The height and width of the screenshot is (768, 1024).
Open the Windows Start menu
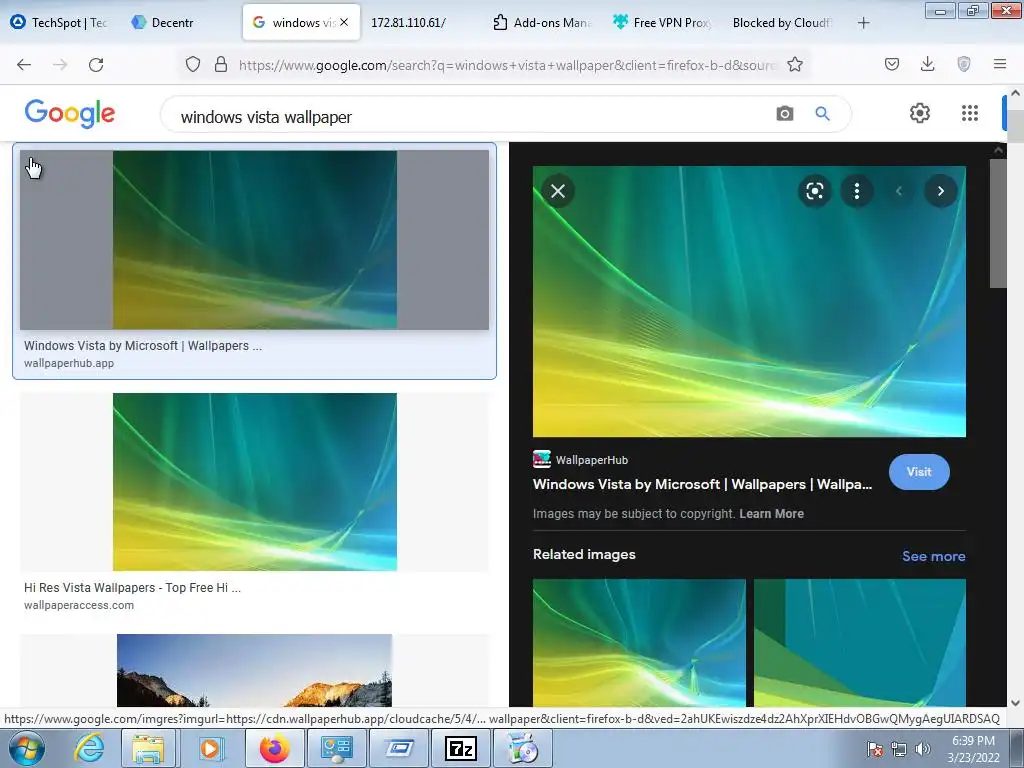tap(27, 748)
